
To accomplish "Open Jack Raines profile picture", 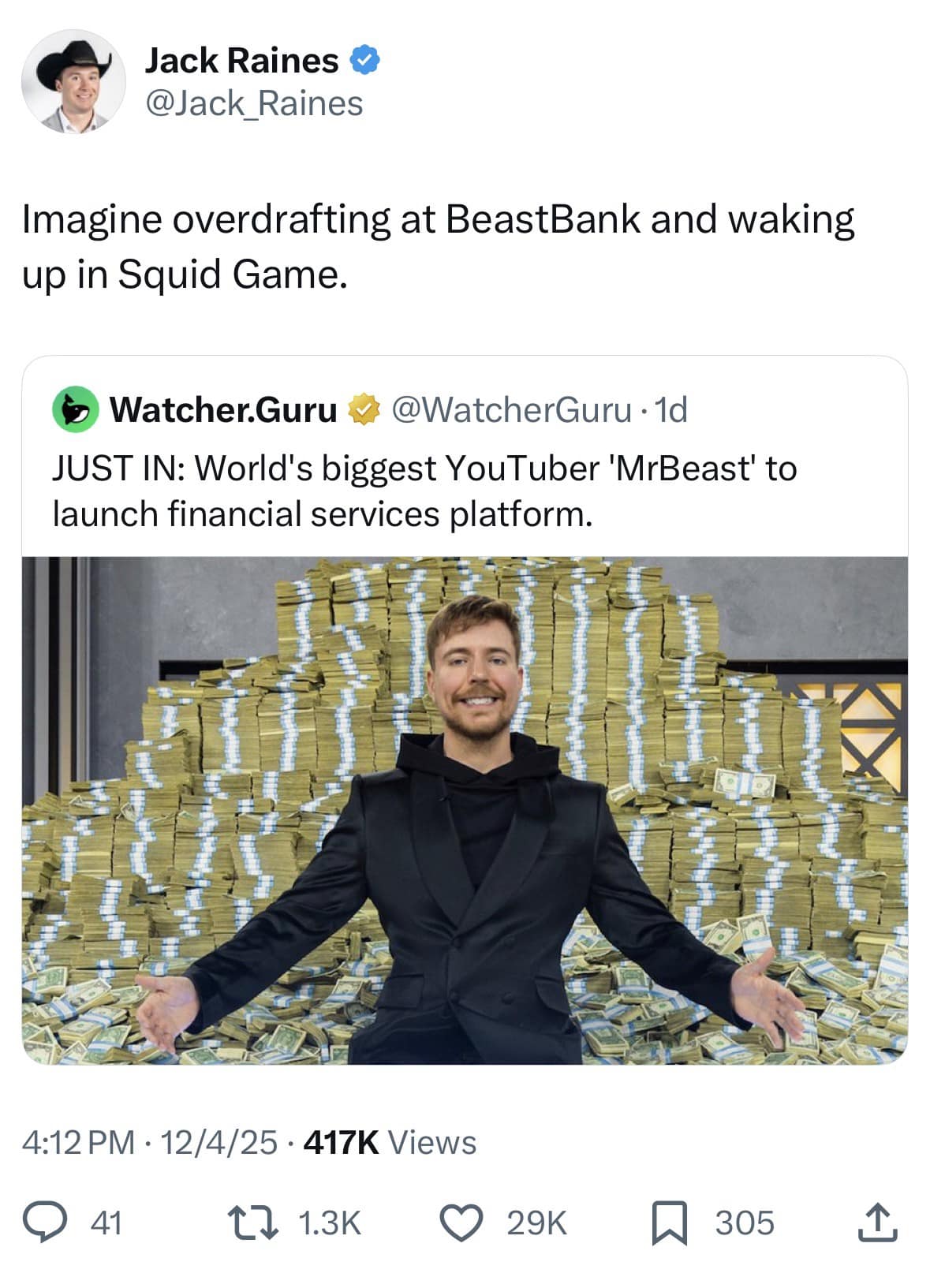I will pyautogui.click(x=73, y=81).
